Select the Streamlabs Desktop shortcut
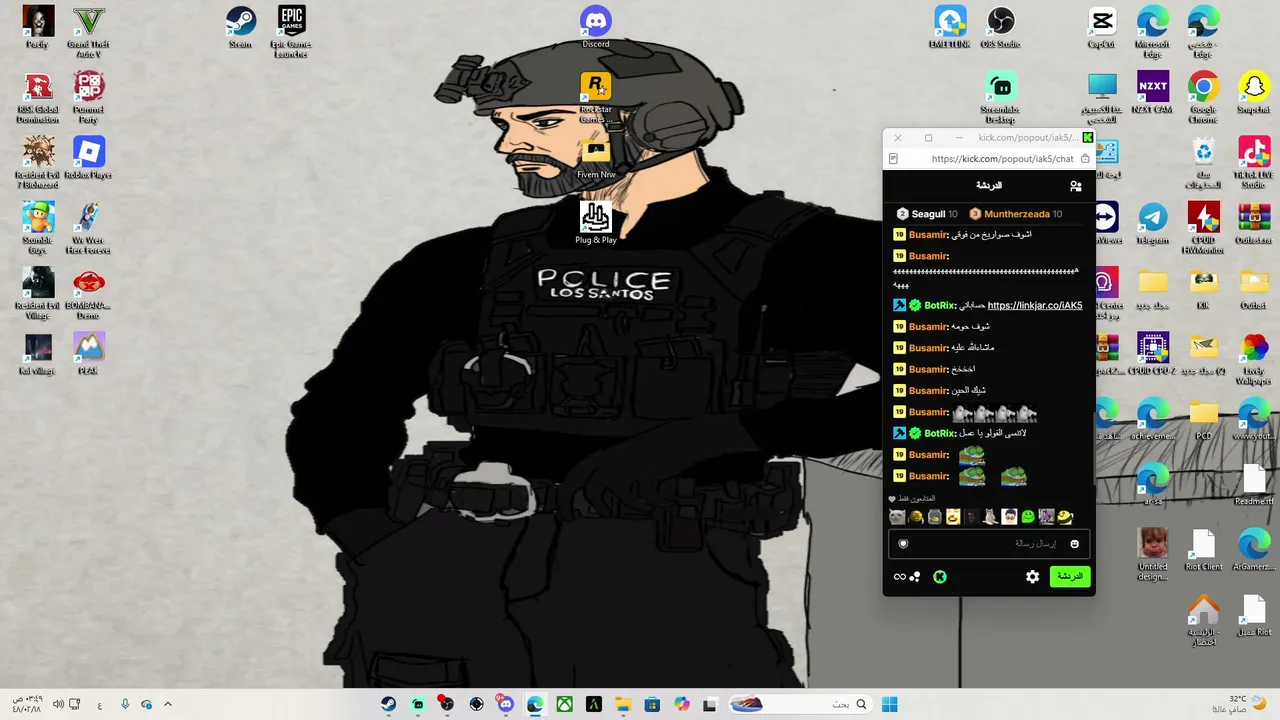Image resolution: width=1280 pixels, height=720 pixels. coord(1000,97)
